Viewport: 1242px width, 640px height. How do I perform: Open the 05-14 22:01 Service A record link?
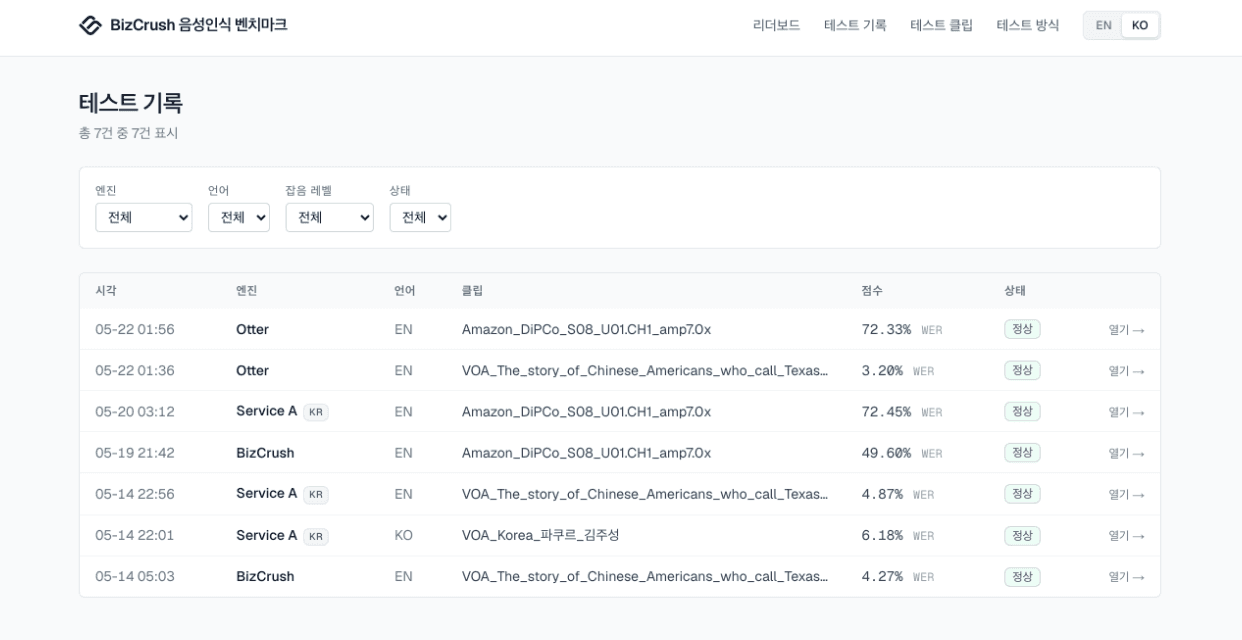click(1126, 536)
